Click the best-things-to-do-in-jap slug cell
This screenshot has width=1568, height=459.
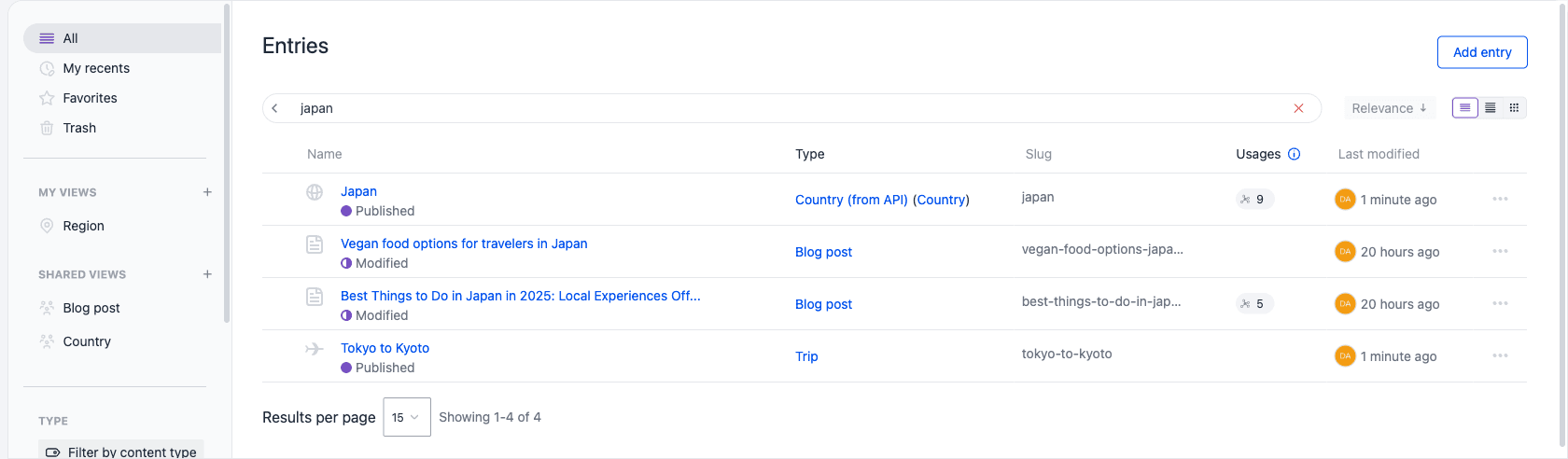pyautogui.click(x=1101, y=301)
